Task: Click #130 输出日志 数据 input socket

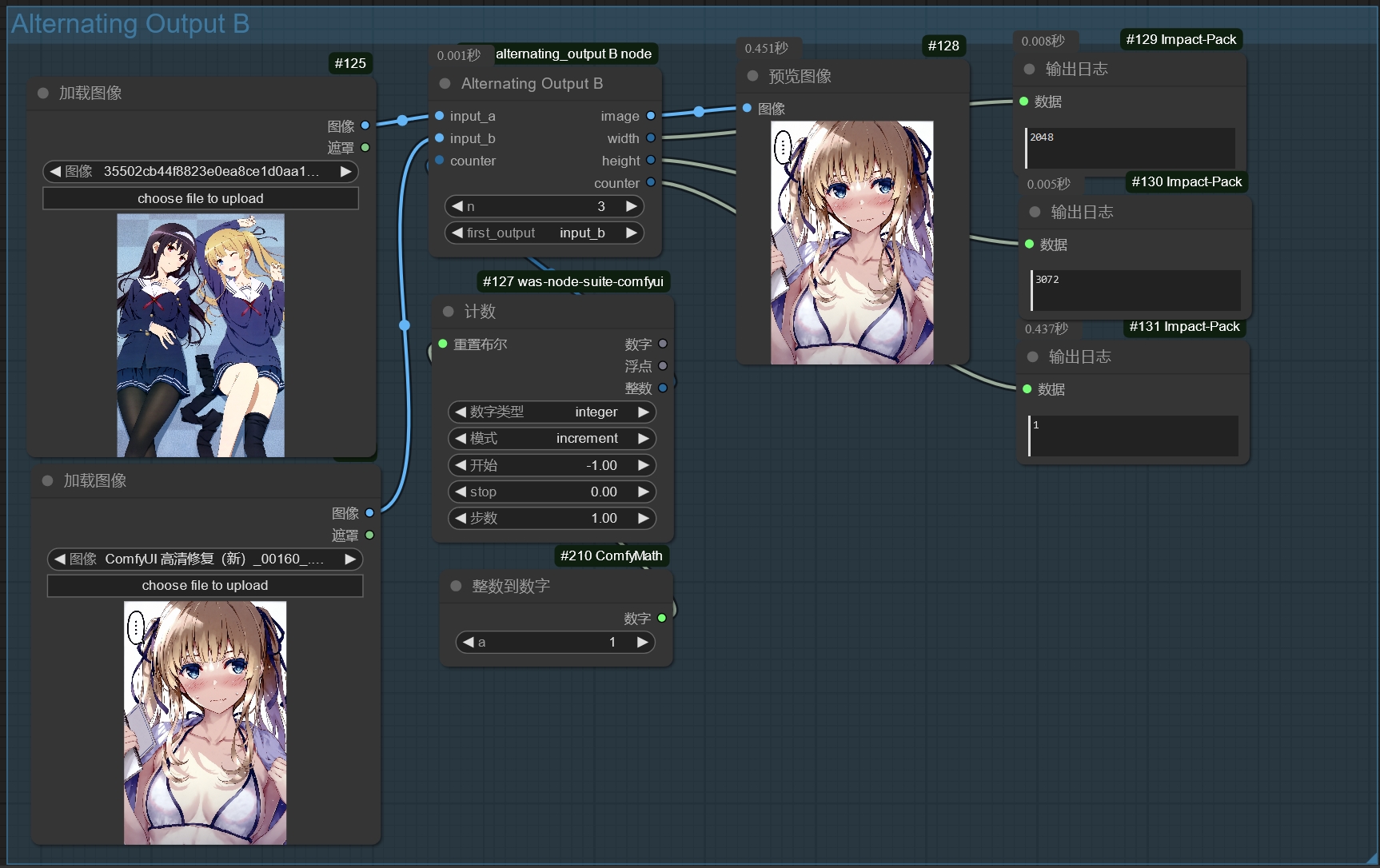Action: click(x=1029, y=245)
